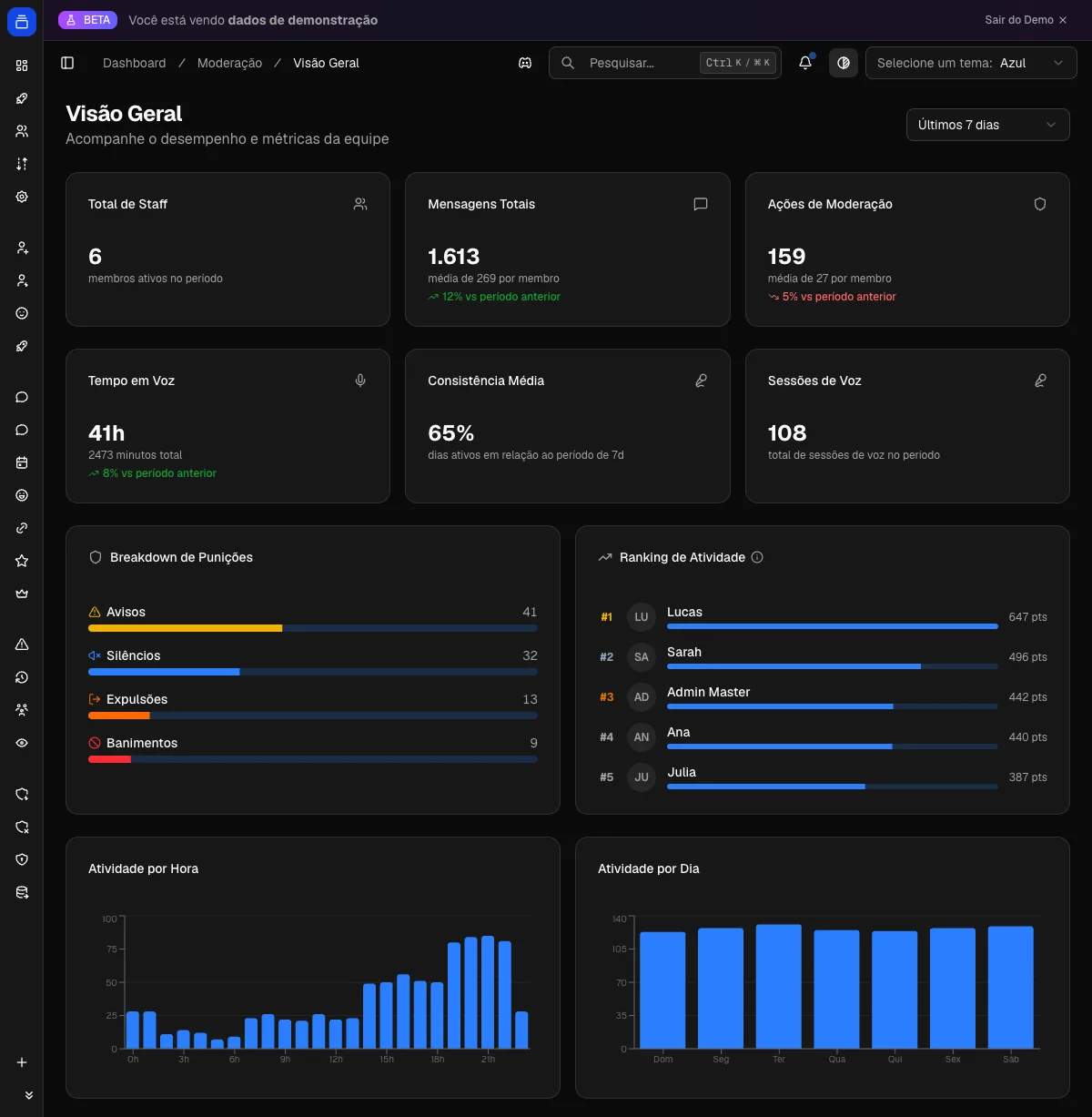Click the 108 voice sessions value

click(x=787, y=433)
